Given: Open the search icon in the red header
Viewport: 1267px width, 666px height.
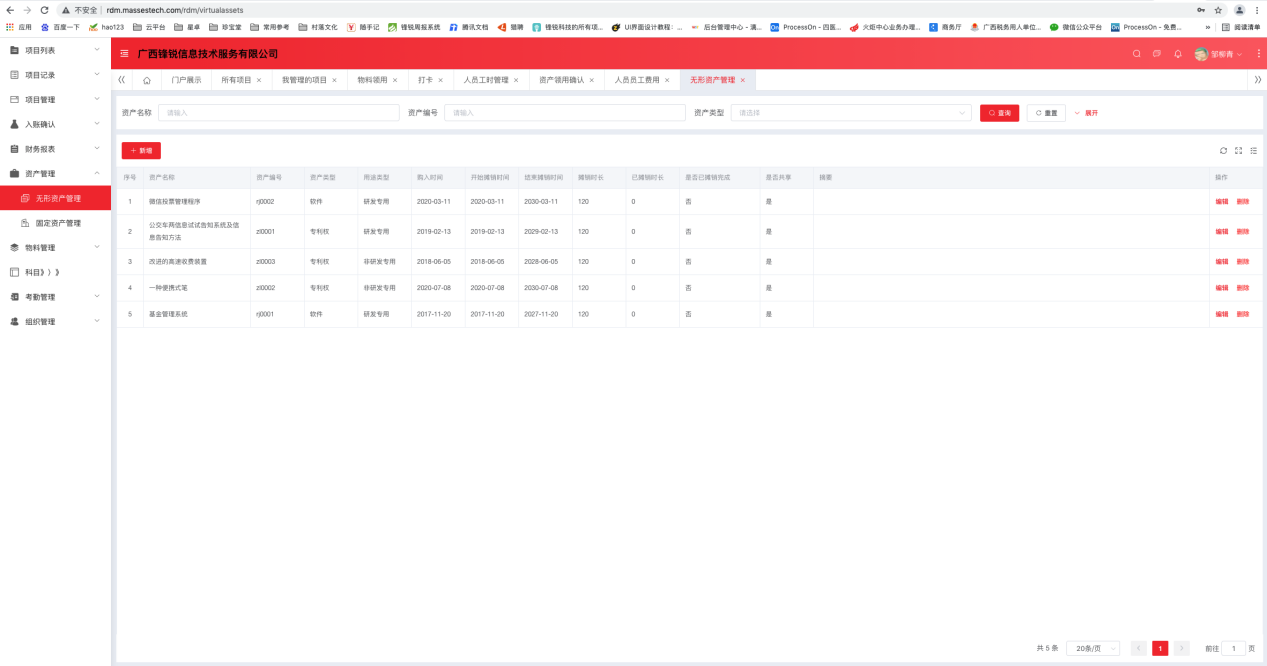Looking at the screenshot, I should (x=1136, y=53).
